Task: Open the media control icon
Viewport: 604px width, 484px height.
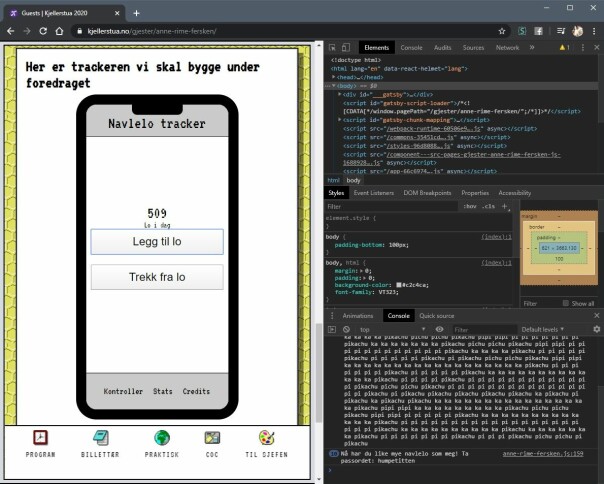Action: click(x=561, y=31)
